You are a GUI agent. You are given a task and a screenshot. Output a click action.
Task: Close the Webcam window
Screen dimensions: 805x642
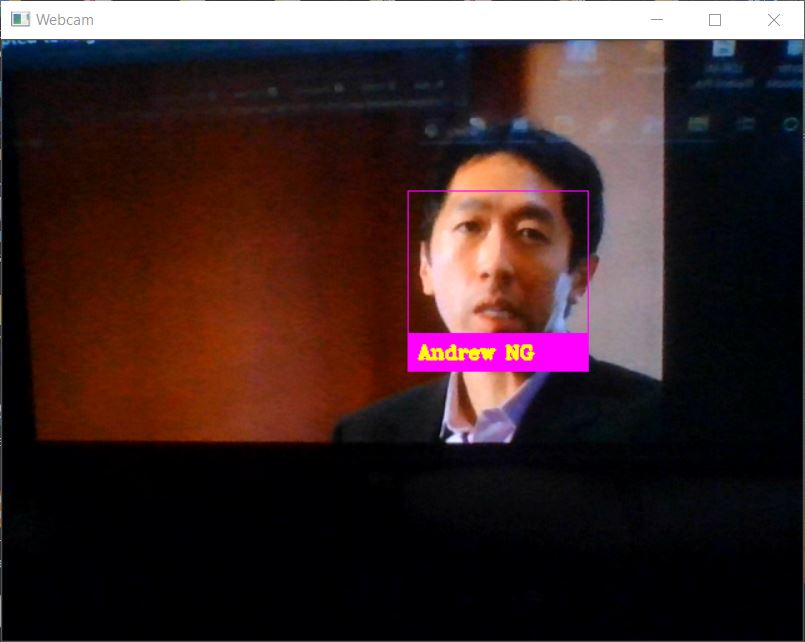774,20
